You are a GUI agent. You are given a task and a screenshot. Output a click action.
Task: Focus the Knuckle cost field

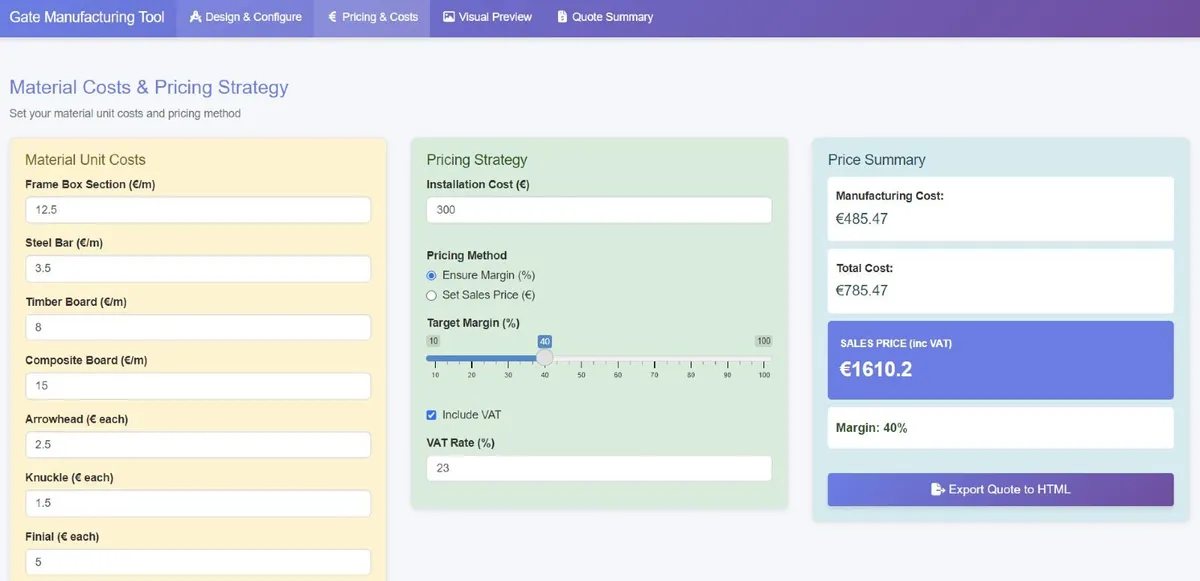(198, 503)
